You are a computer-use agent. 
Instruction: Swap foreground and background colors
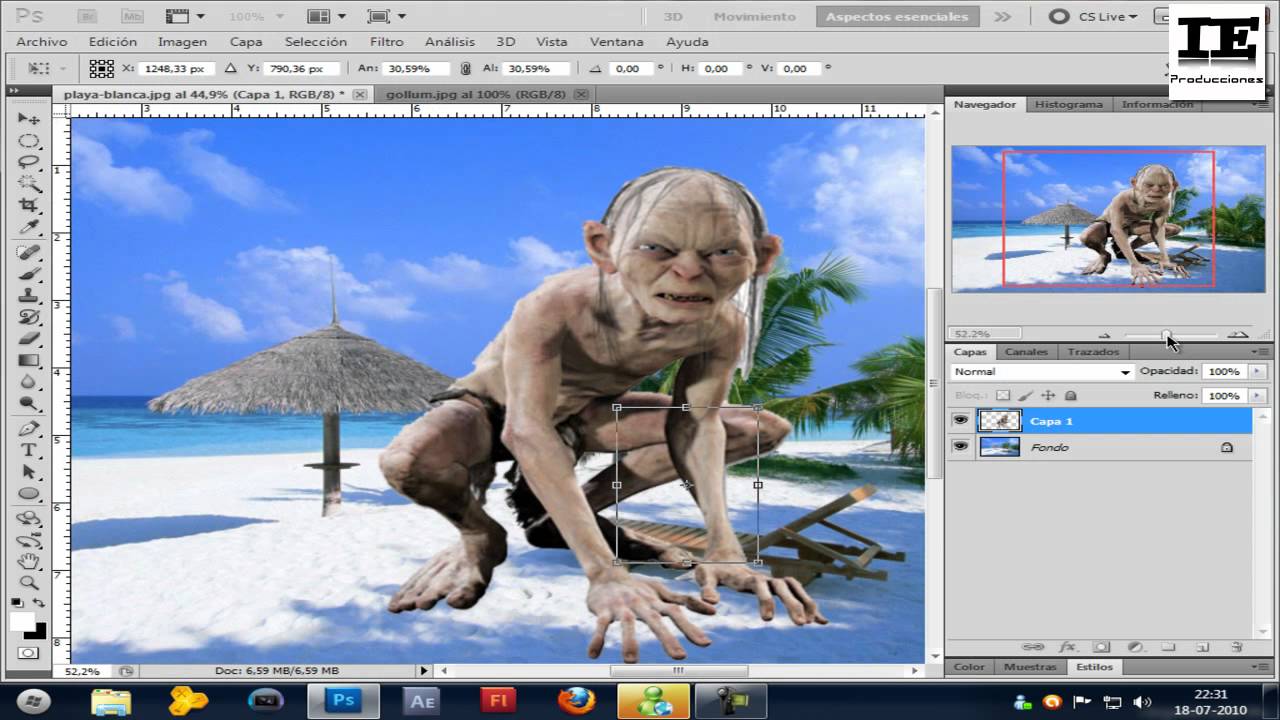39,603
